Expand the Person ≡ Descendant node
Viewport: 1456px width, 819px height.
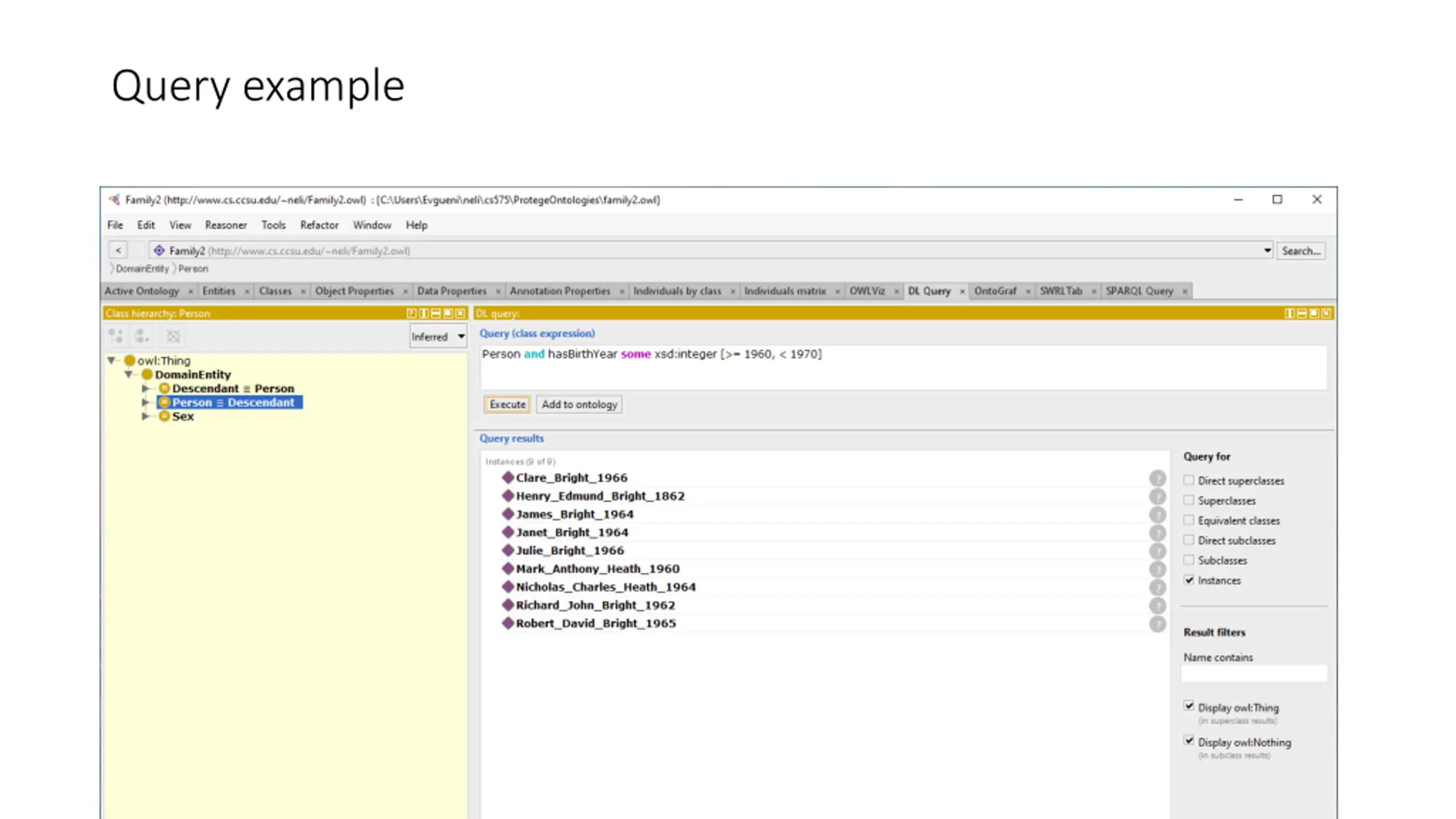pos(146,402)
